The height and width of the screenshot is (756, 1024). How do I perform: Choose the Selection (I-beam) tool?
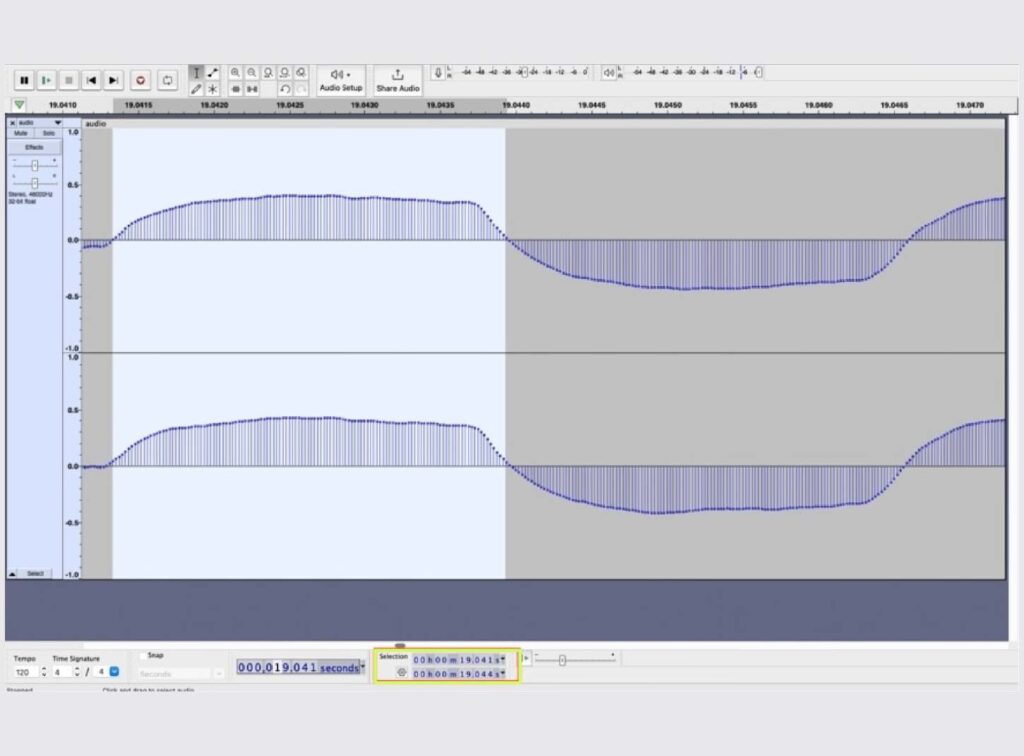[196, 72]
